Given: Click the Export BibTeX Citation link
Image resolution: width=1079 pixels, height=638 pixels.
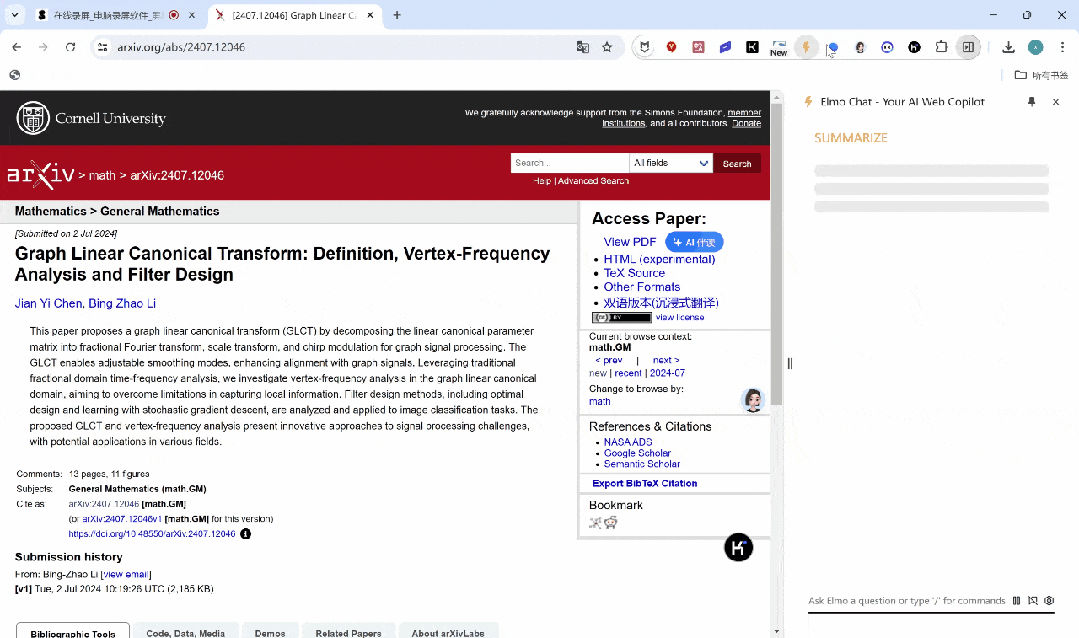Looking at the screenshot, I should click(x=645, y=483).
